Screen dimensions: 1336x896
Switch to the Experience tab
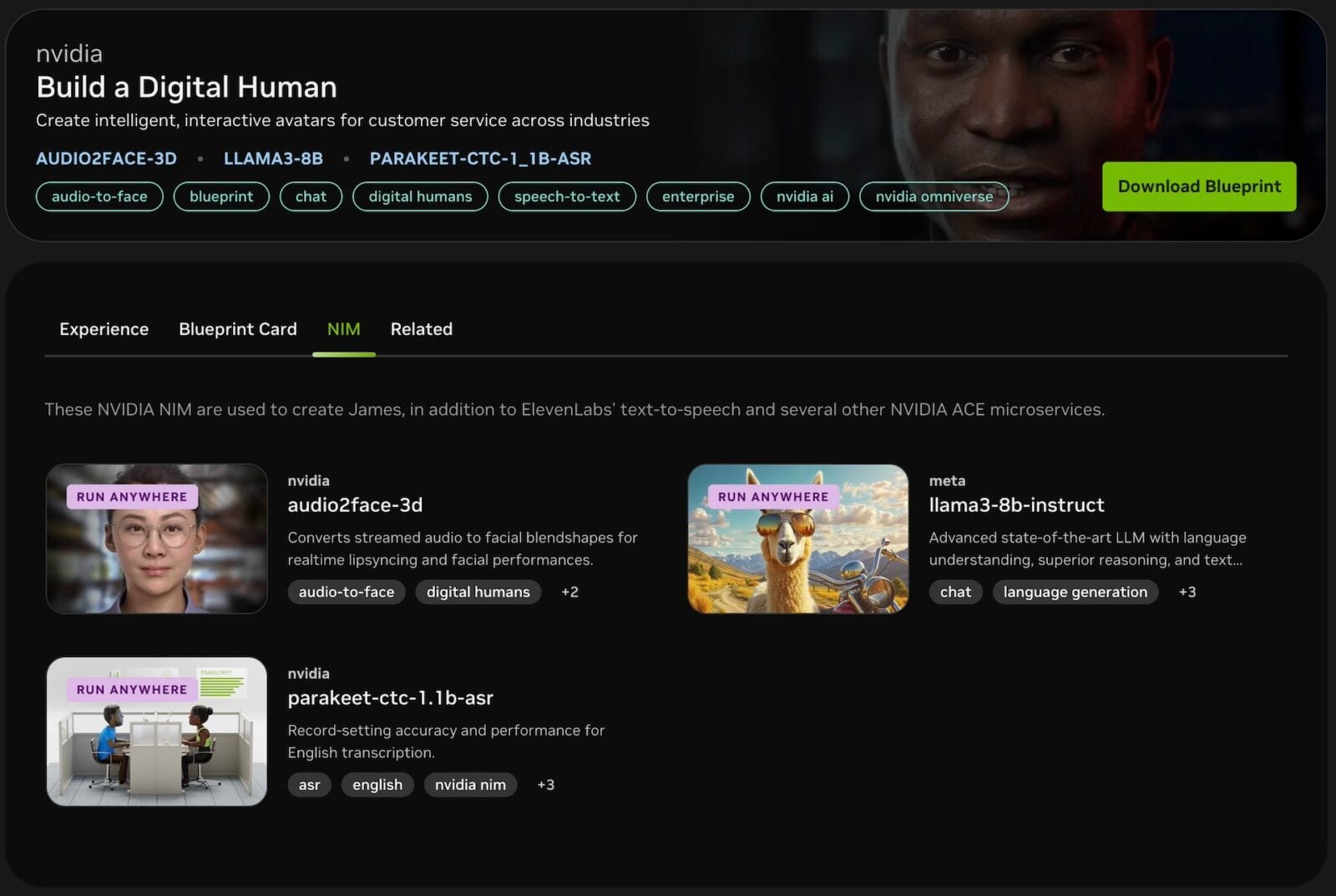104,329
